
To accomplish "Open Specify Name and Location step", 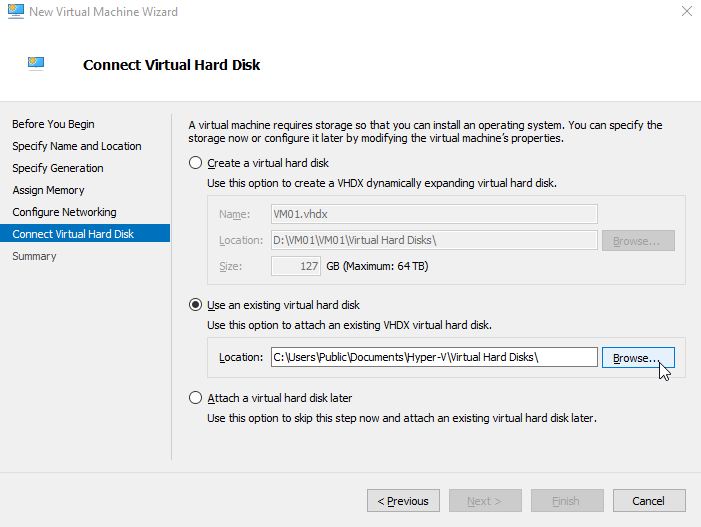I will (77, 146).
